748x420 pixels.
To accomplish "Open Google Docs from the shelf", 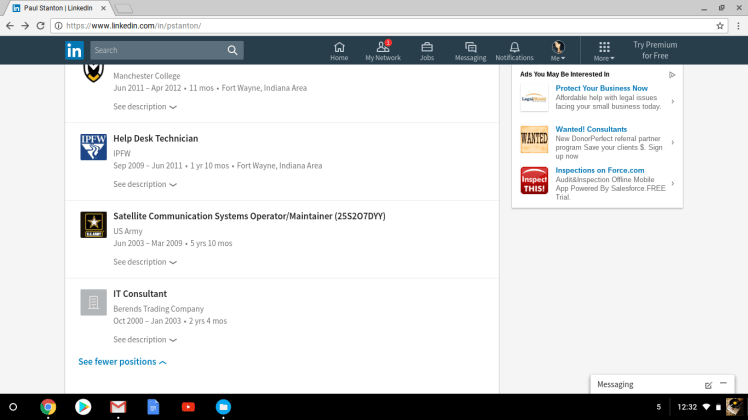I will (x=153, y=407).
